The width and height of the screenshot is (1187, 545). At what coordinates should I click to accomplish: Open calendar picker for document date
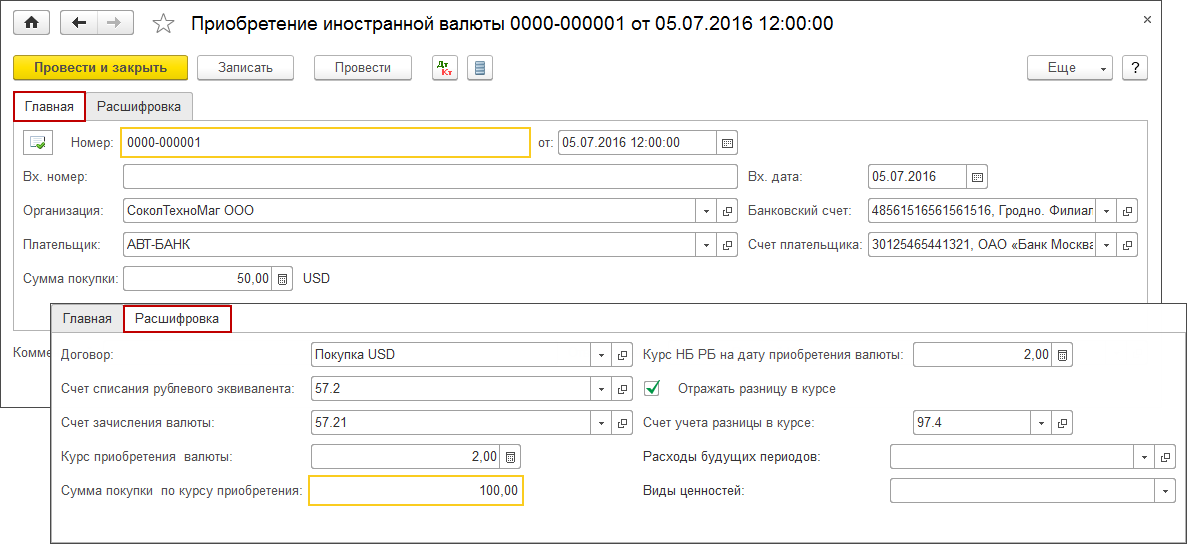(x=728, y=142)
